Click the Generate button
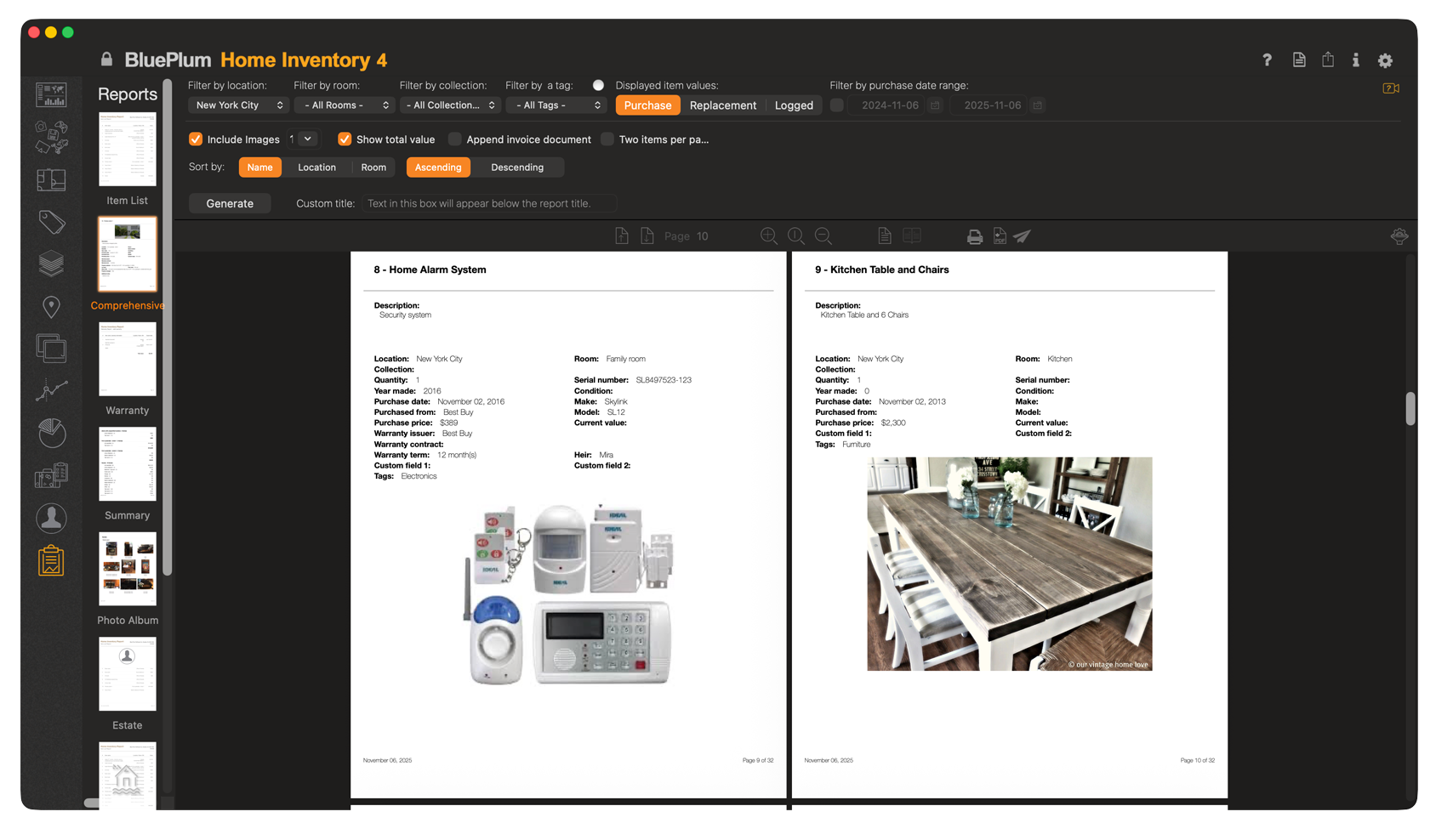1453x840 pixels. pos(229,203)
